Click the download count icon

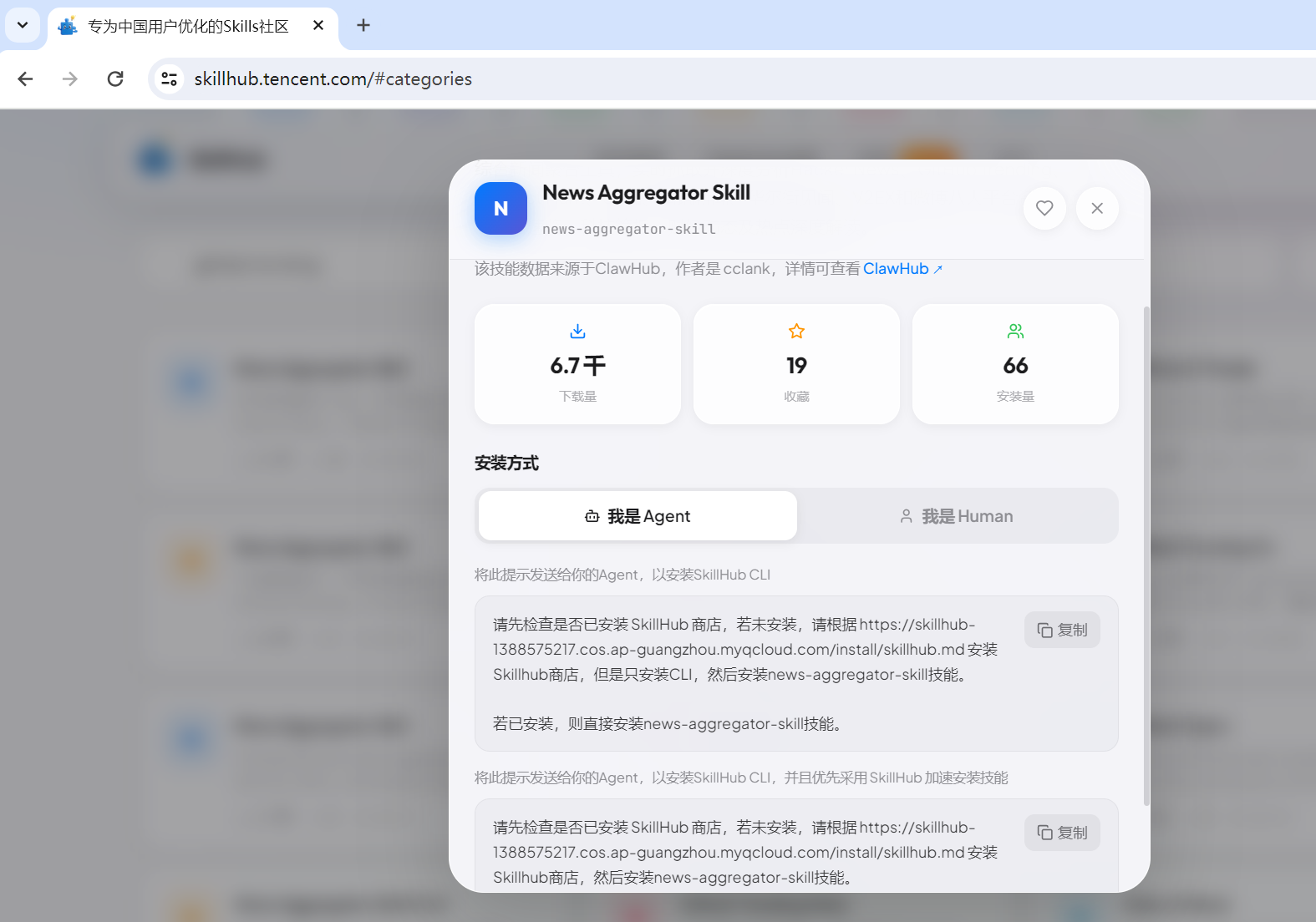(x=577, y=331)
